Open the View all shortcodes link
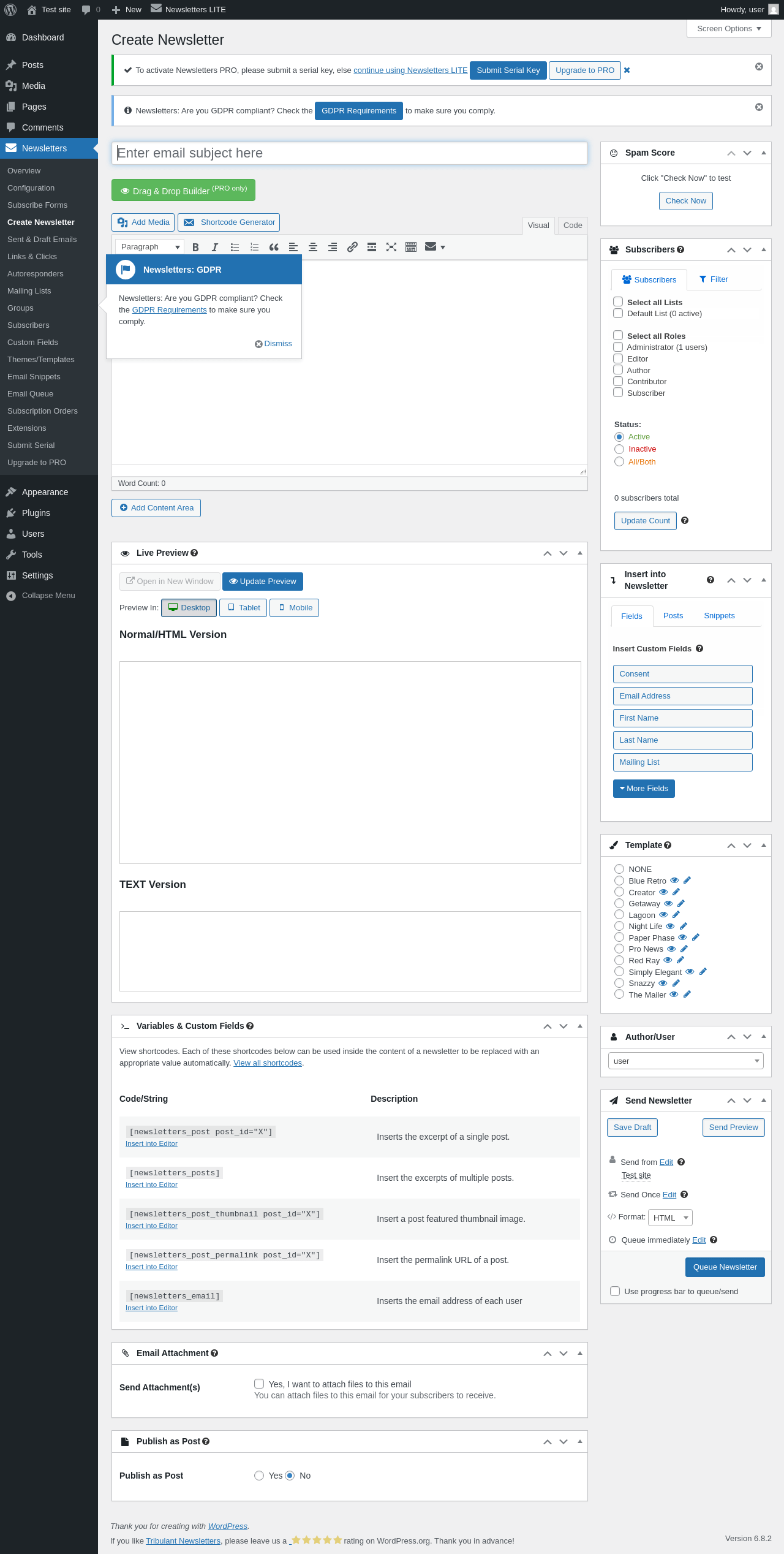 pyautogui.click(x=268, y=1063)
